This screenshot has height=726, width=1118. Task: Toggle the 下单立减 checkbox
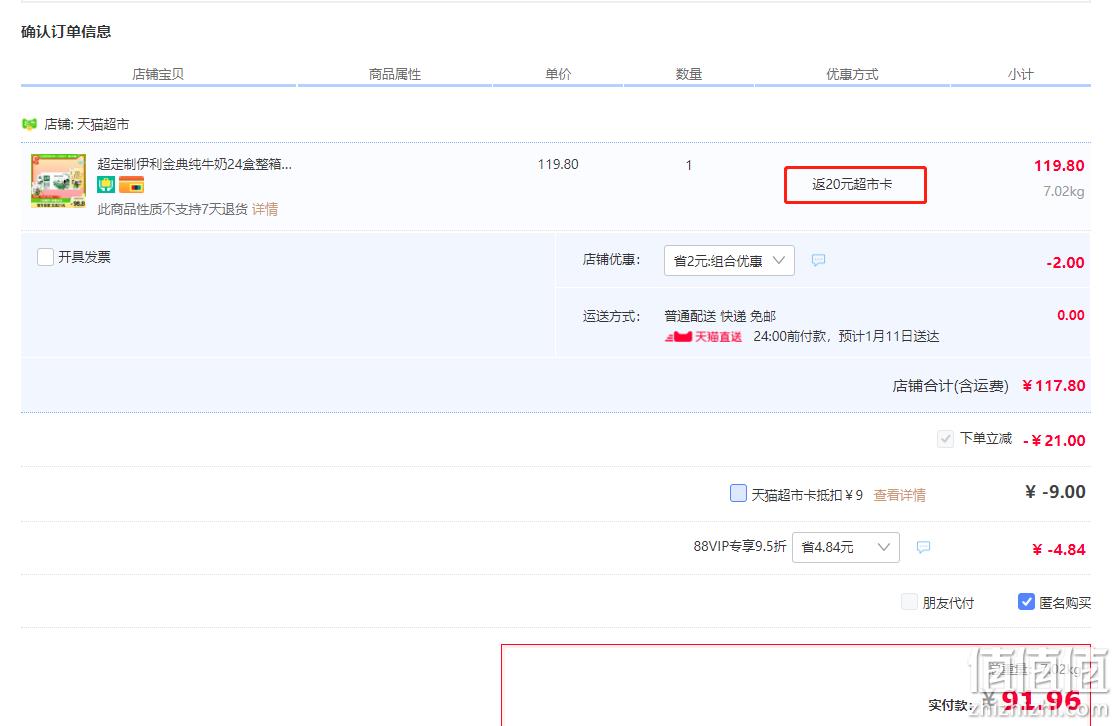945,439
